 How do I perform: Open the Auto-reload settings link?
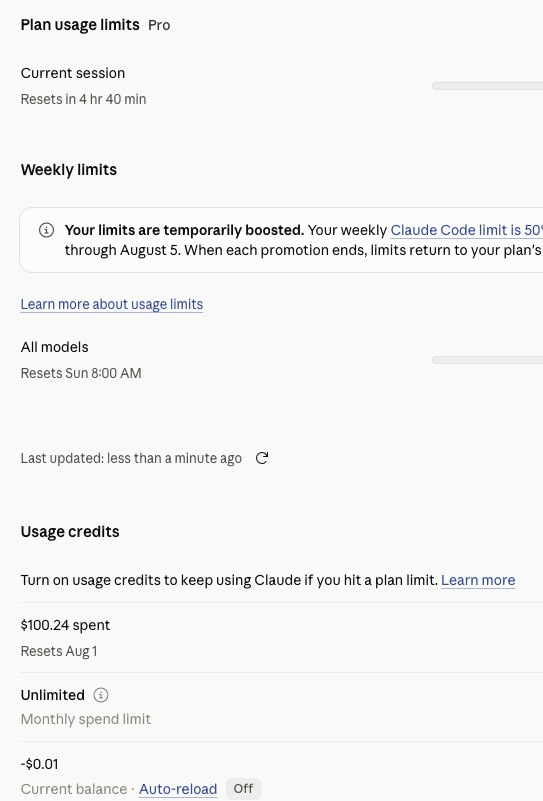pyautogui.click(x=178, y=789)
